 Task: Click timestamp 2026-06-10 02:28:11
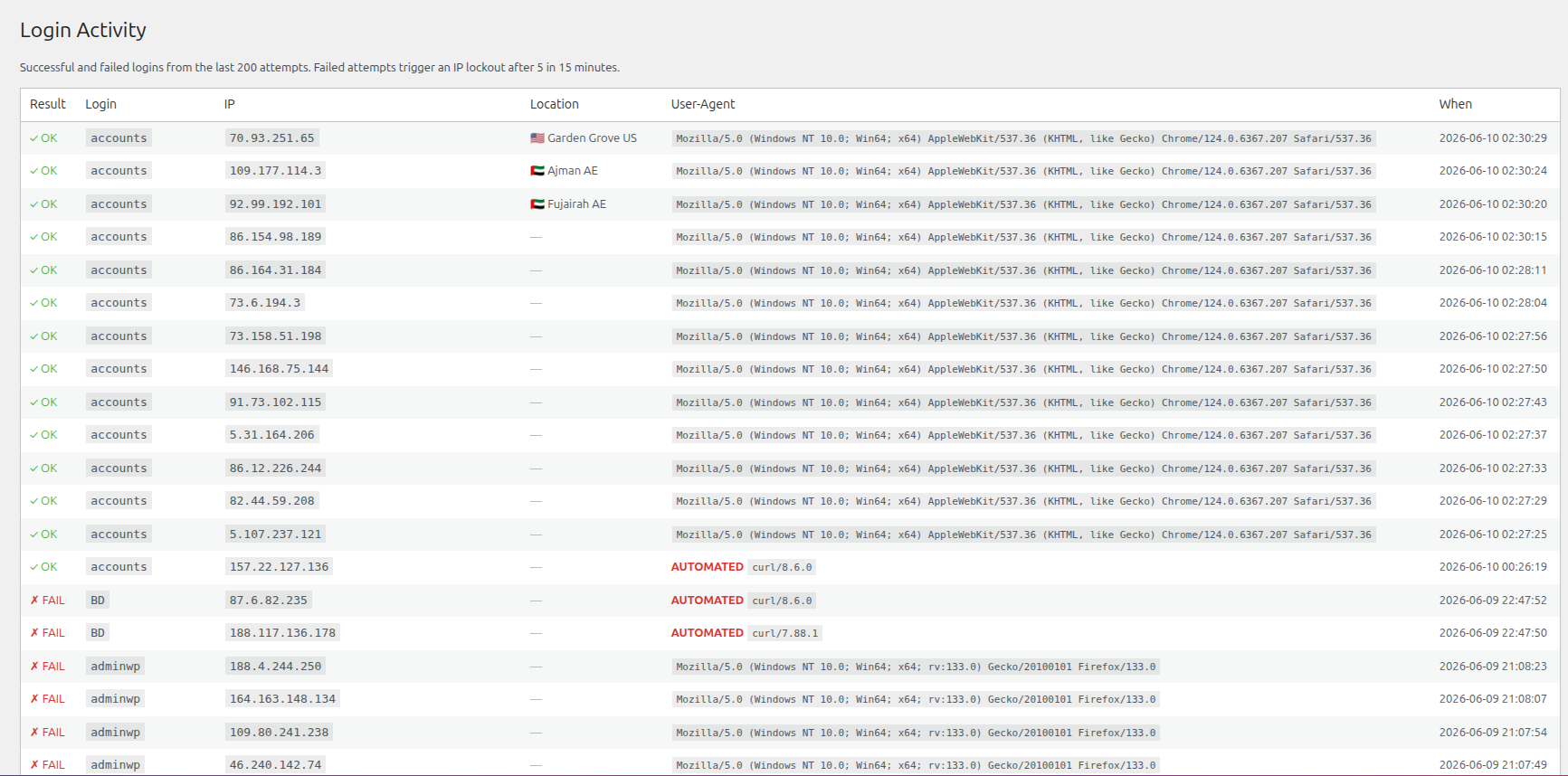click(1493, 270)
